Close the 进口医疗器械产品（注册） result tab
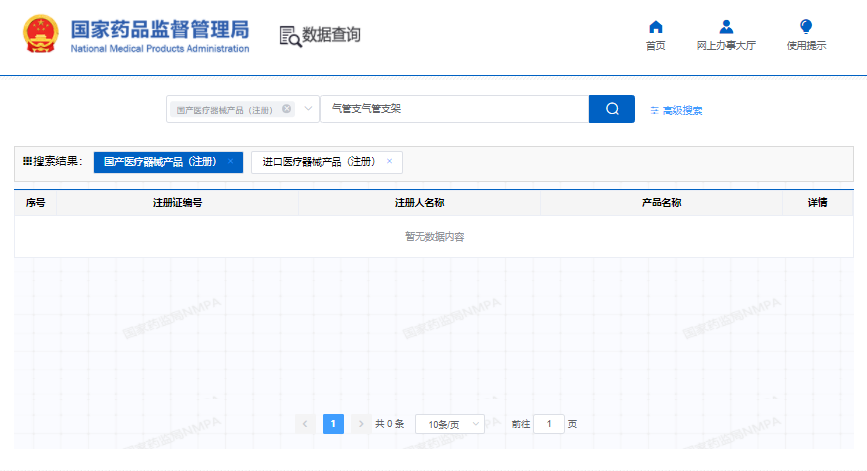 pos(390,161)
